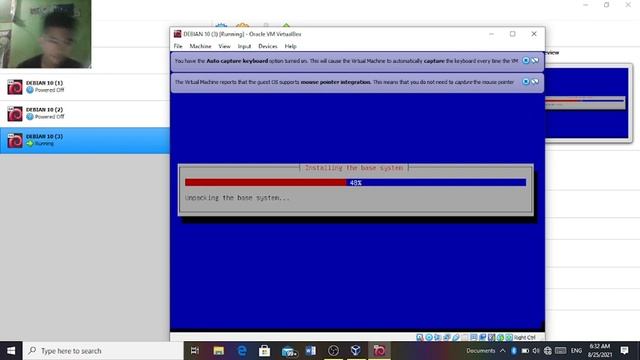Click the VM preview thumbnail in VirtualBox Manager
The height and width of the screenshot is (360, 640).
(x=587, y=103)
